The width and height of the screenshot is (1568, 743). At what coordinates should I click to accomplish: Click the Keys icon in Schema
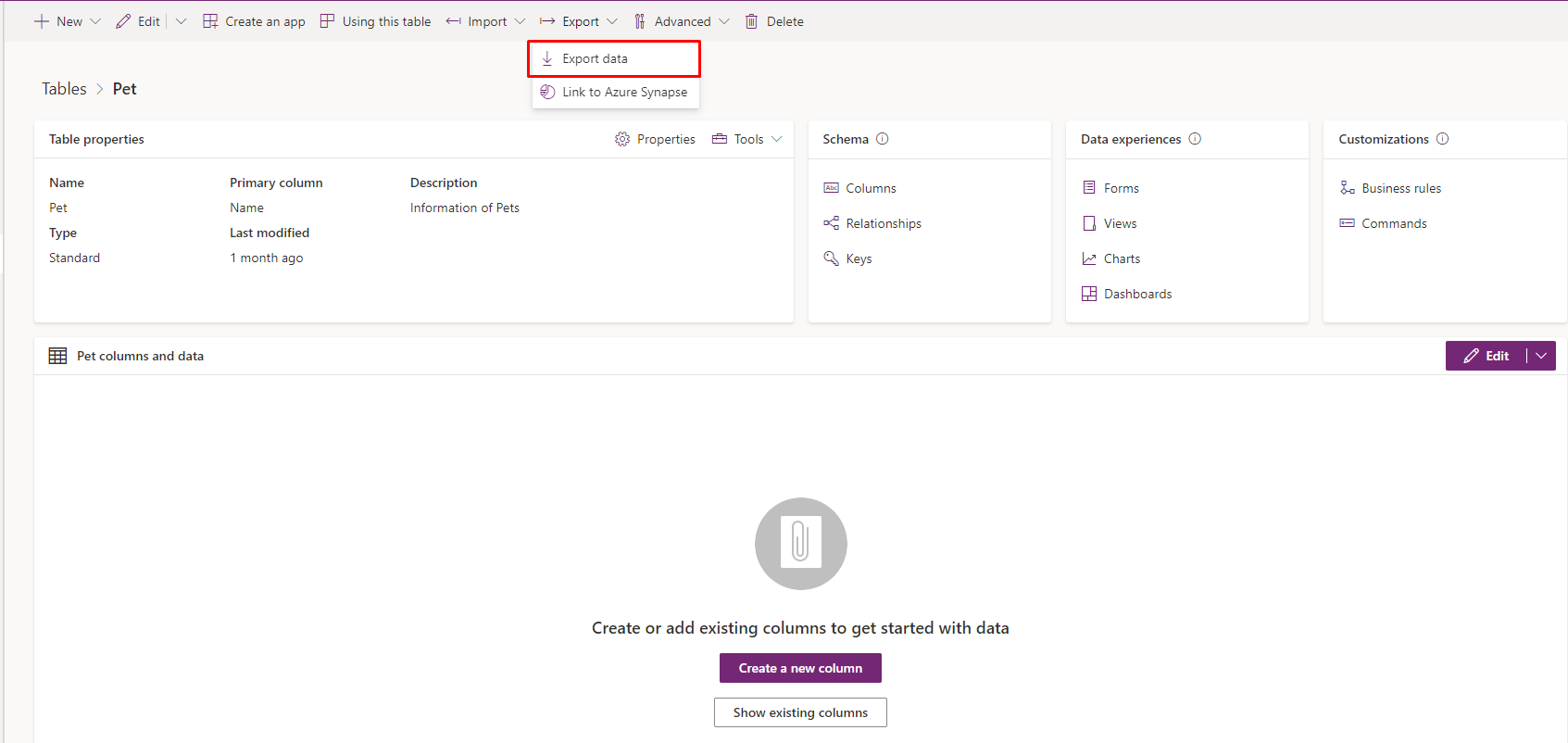click(x=831, y=258)
